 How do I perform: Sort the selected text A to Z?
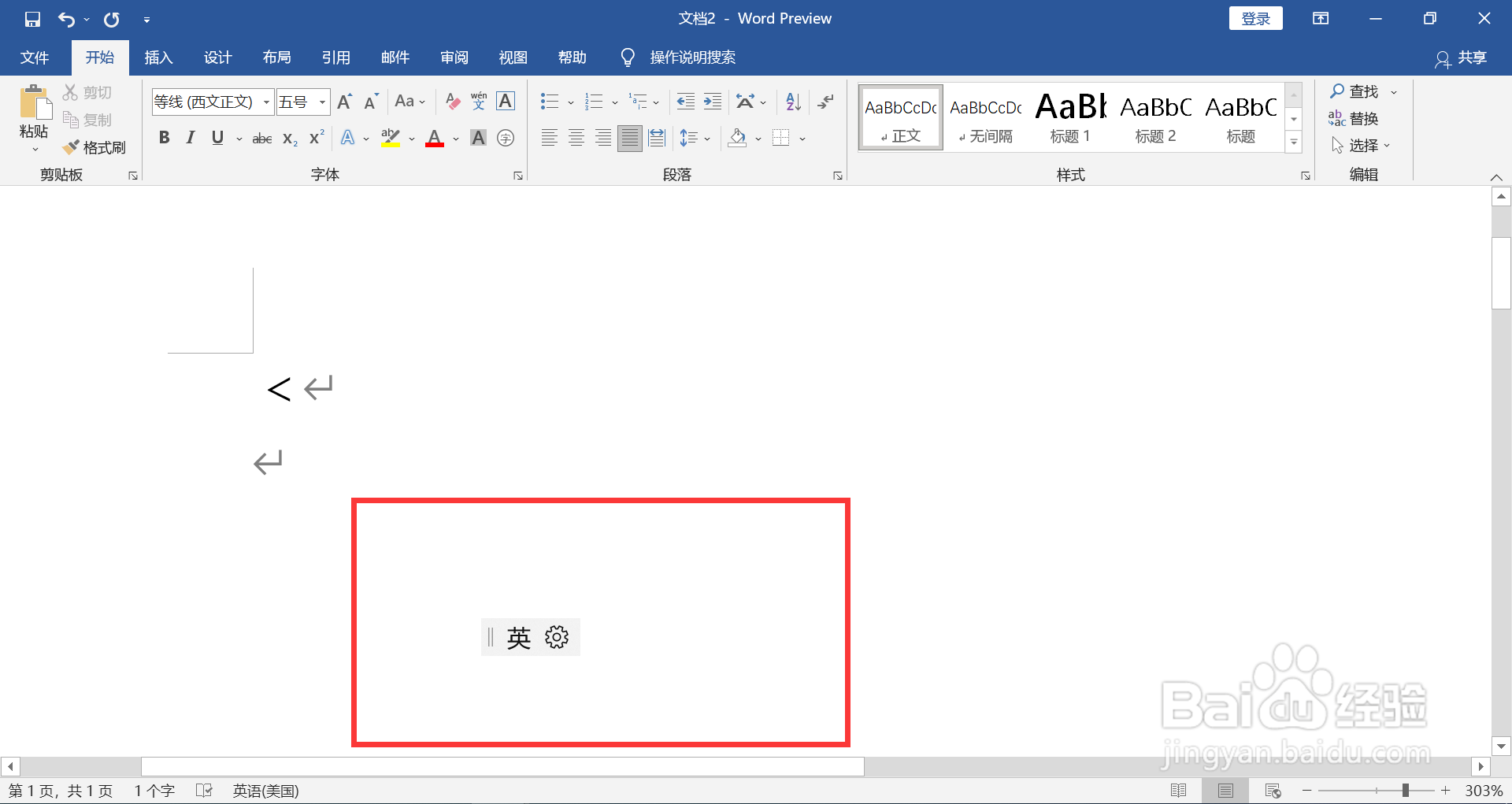(x=793, y=102)
